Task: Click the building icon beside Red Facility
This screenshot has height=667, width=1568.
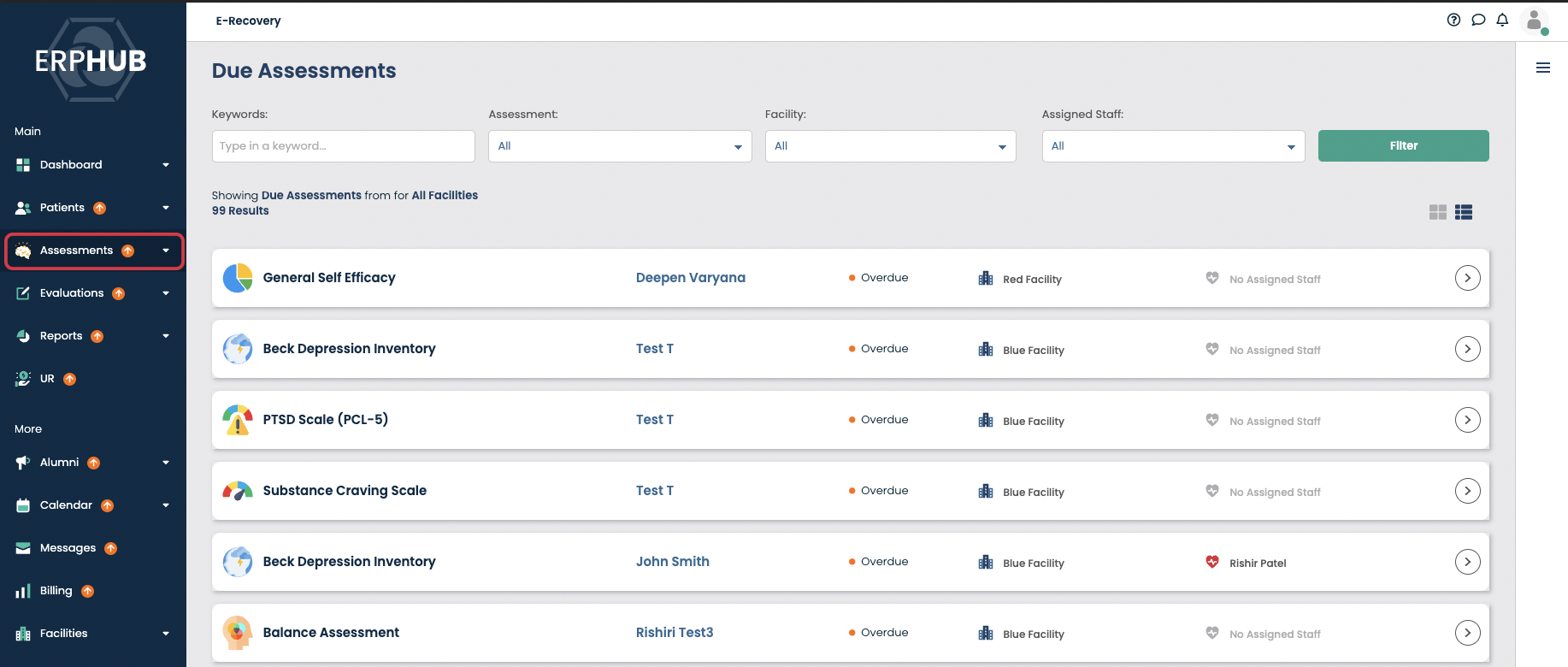Action: tap(986, 279)
